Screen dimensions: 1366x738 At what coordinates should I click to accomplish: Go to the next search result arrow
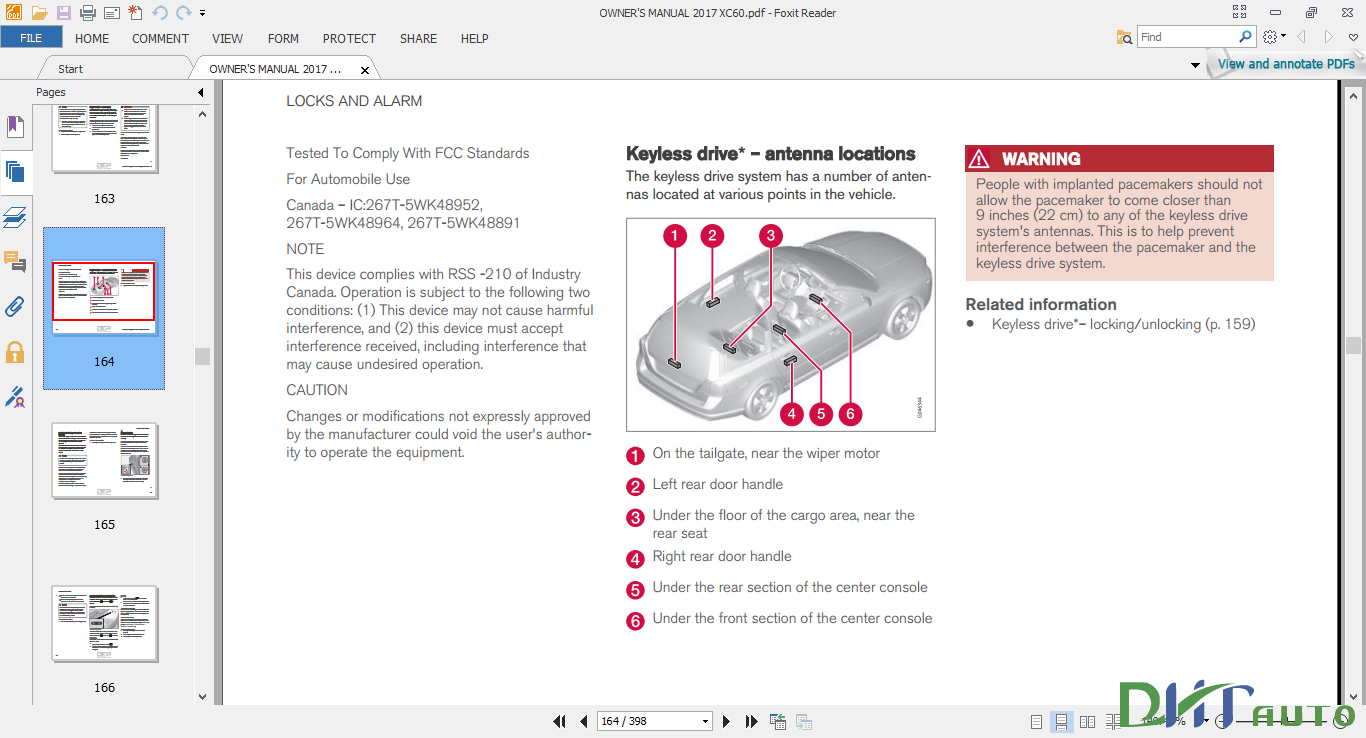[x=1329, y=37]
